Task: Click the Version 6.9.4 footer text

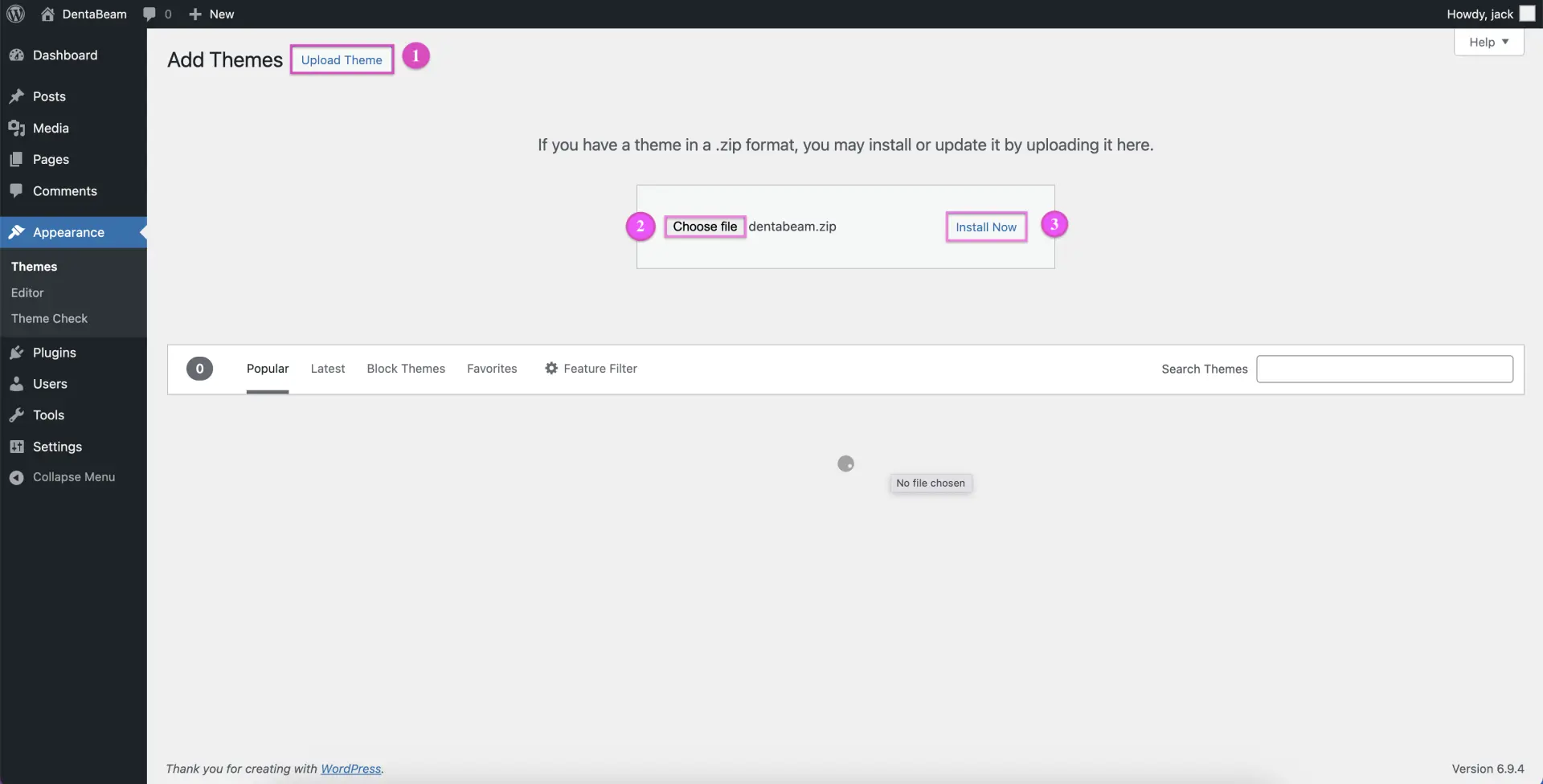Action: [x=1488, y=769]
